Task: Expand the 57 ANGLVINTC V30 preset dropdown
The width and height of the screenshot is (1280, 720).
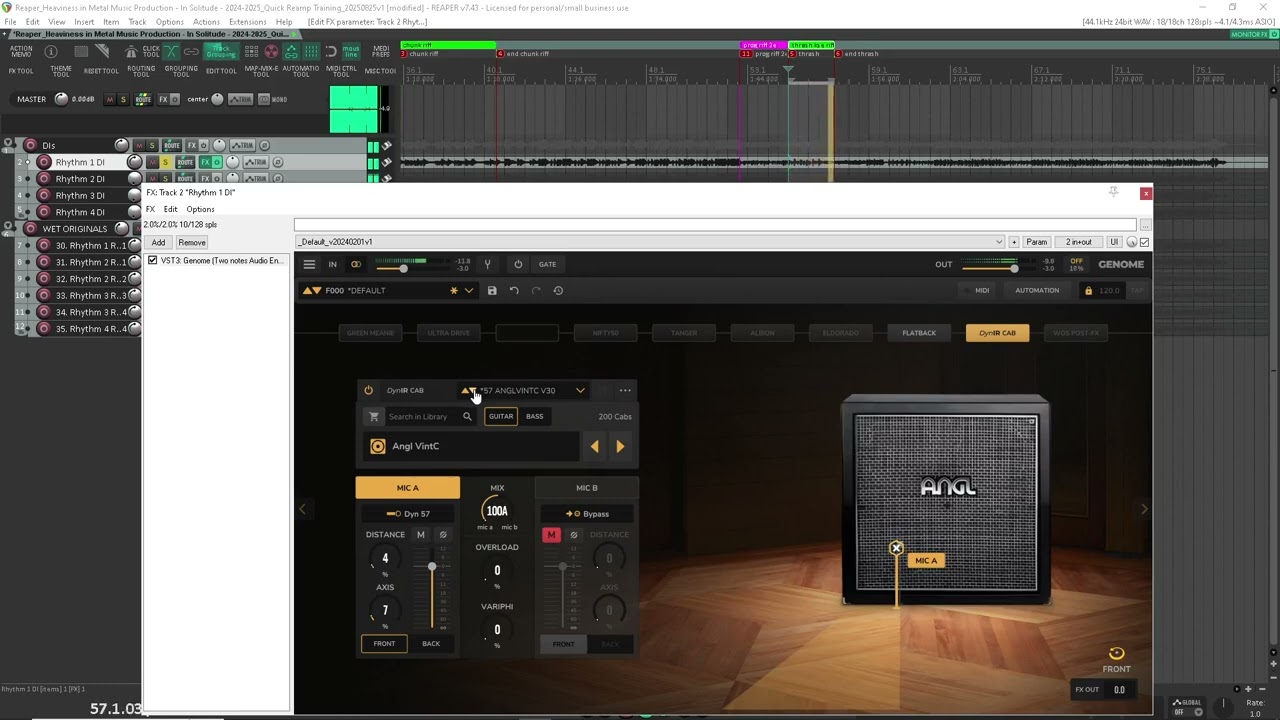Action: pos(580,390)
